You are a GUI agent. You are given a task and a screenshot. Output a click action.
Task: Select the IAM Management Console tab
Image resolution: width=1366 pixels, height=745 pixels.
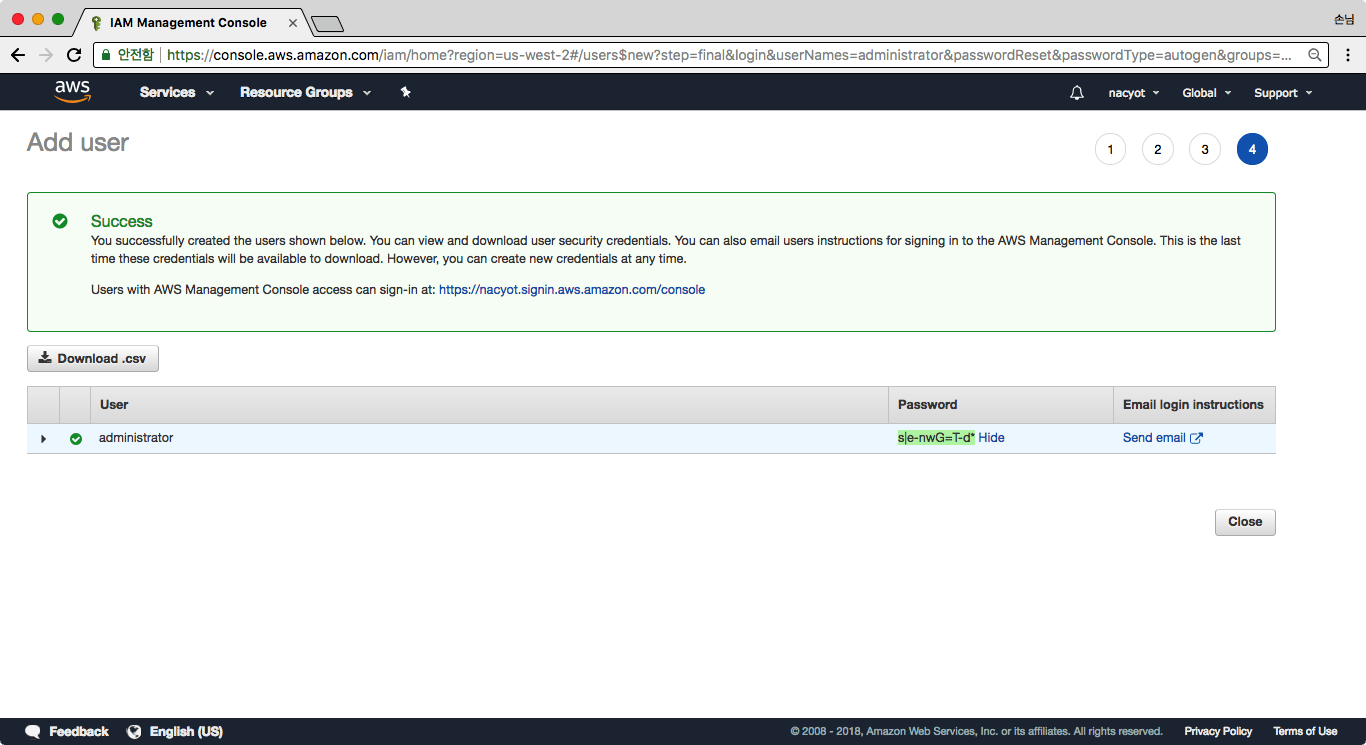point(188,22)
